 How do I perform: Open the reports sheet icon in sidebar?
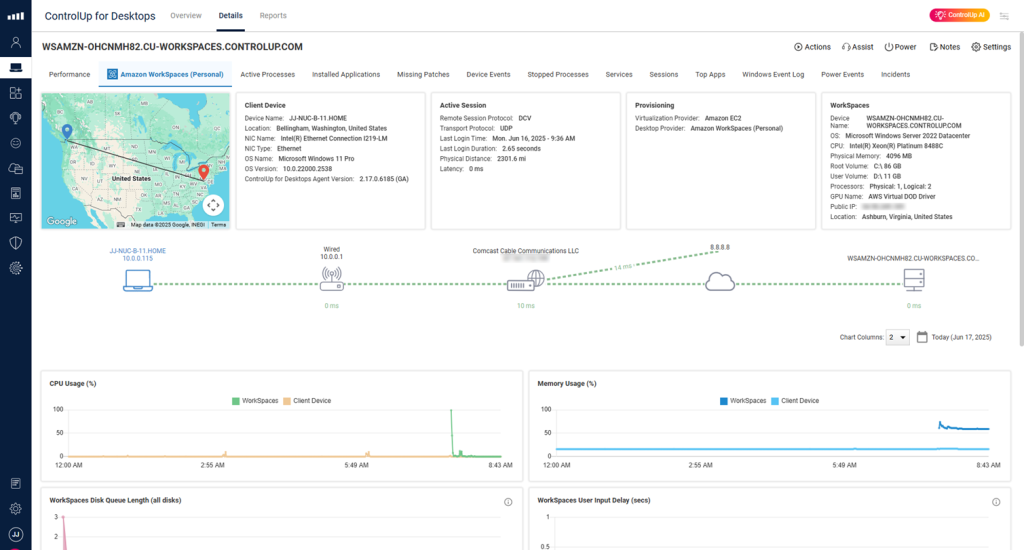(x=16, y=193)
